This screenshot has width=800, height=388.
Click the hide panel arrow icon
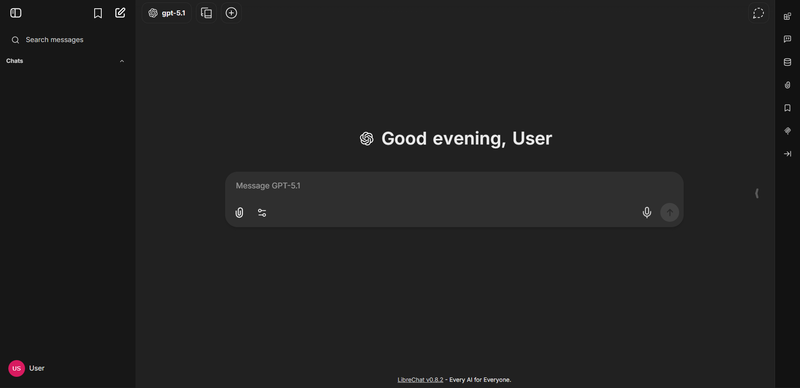[x=787, y=154]
